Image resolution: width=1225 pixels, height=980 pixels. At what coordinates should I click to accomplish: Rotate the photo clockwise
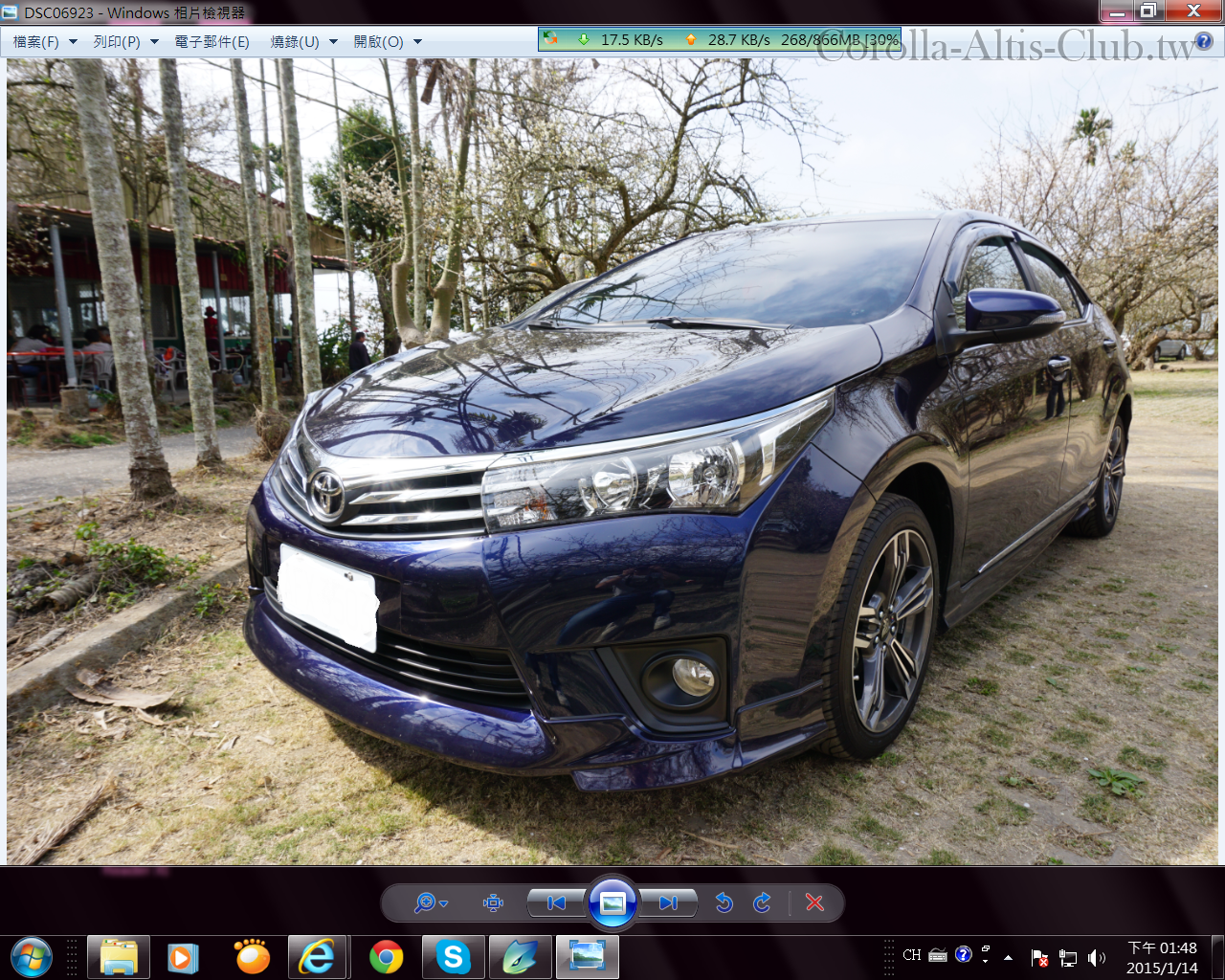click(x=762, y=902)
